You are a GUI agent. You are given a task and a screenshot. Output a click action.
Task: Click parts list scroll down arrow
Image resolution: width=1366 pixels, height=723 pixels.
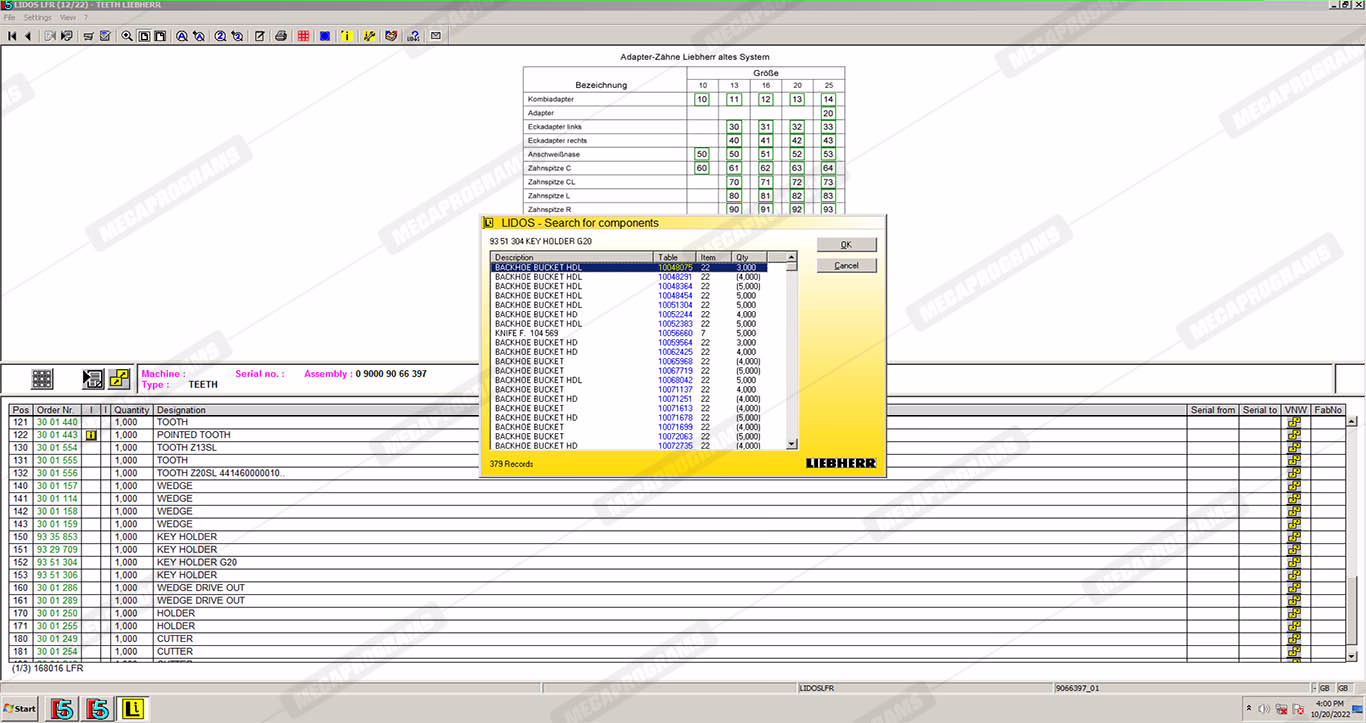tap(1354, 655)
